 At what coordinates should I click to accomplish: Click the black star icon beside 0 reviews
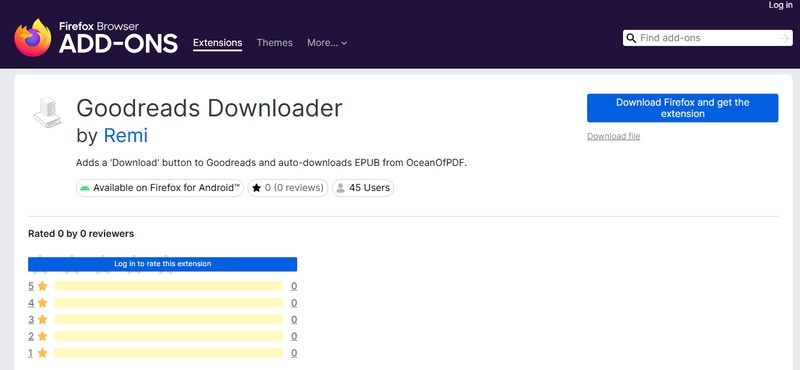(256, 188)
